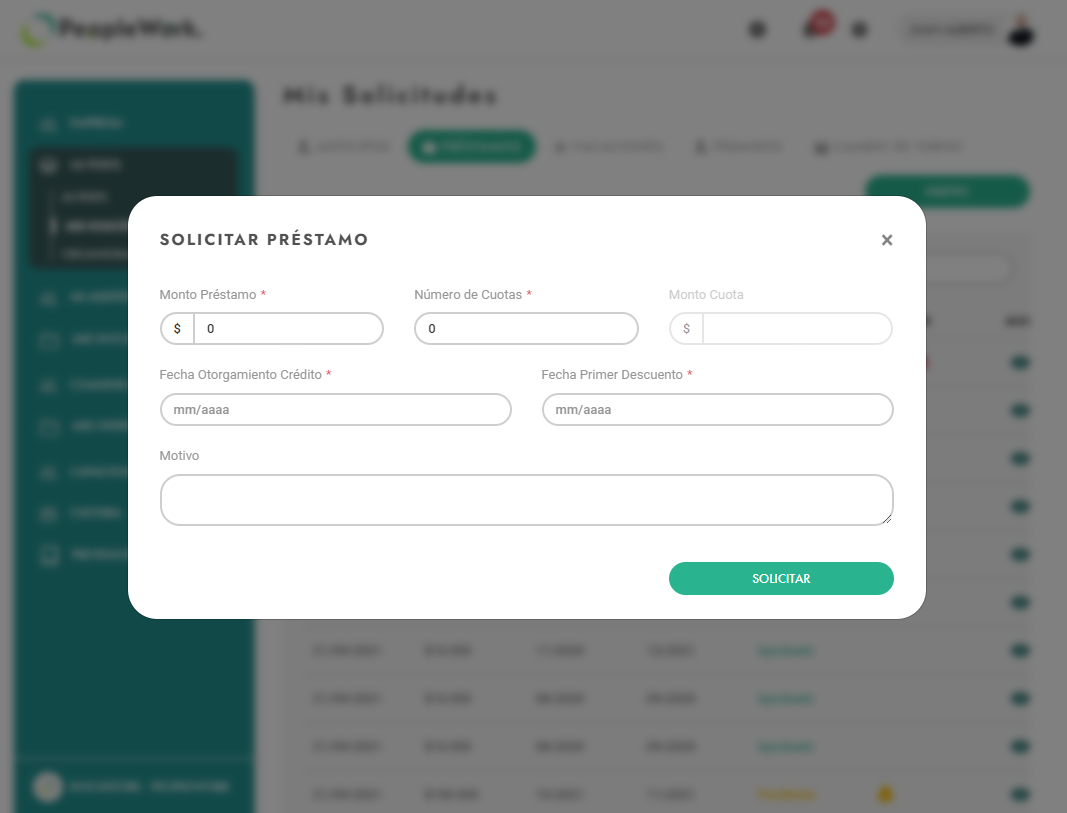
Task: Click the eye icon in the last visible row
Action: click(1019, 794)
